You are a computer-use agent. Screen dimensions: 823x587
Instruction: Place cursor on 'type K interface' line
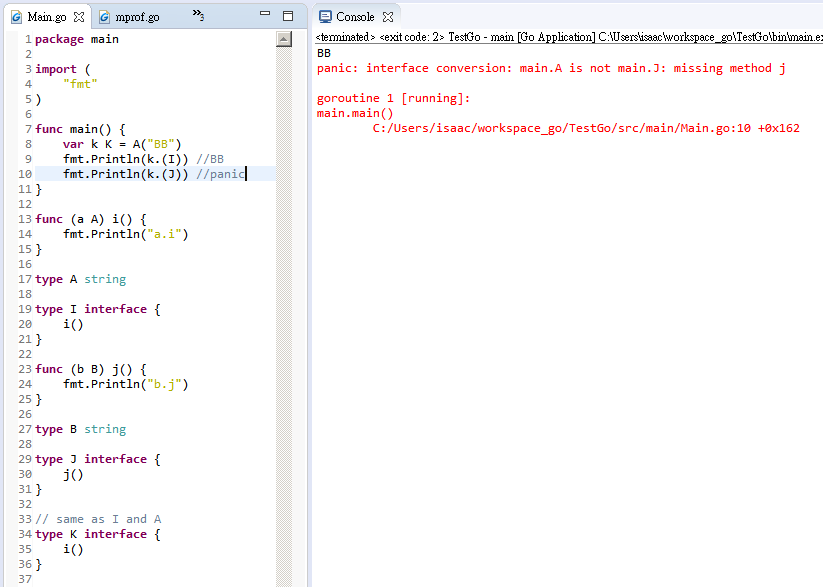(97, 534)
